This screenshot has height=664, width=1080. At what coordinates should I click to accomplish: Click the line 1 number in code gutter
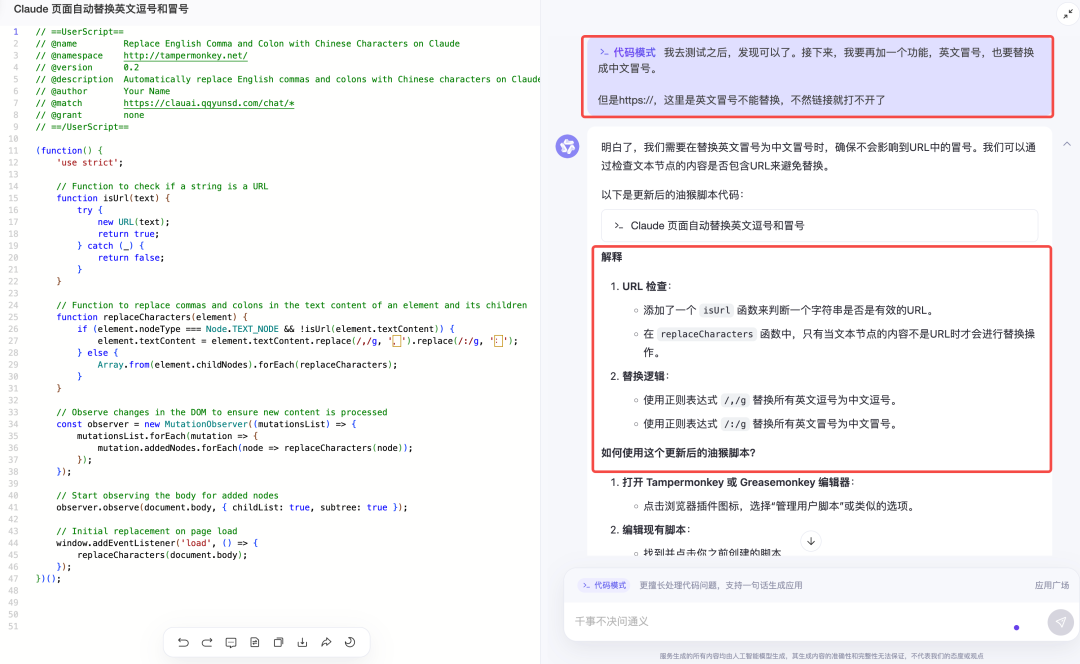tap(15, 32)
